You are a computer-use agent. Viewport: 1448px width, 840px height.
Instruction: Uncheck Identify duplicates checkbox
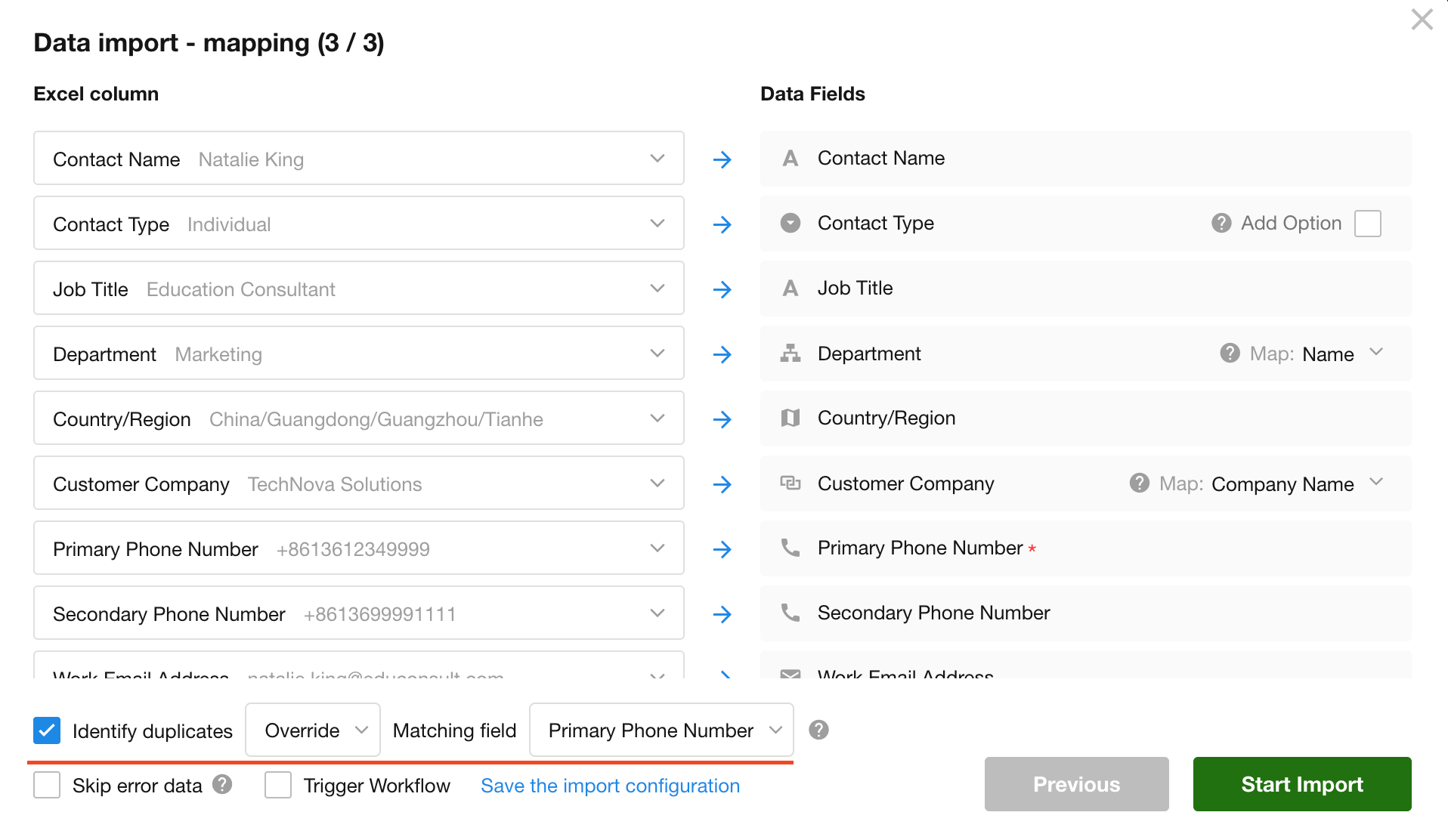click(47, 730)
